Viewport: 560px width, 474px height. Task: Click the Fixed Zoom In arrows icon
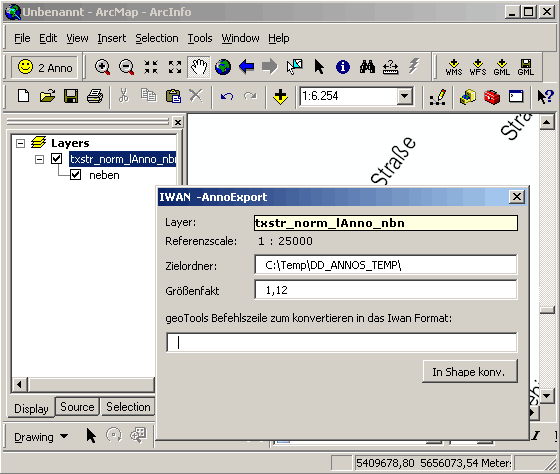151,67
